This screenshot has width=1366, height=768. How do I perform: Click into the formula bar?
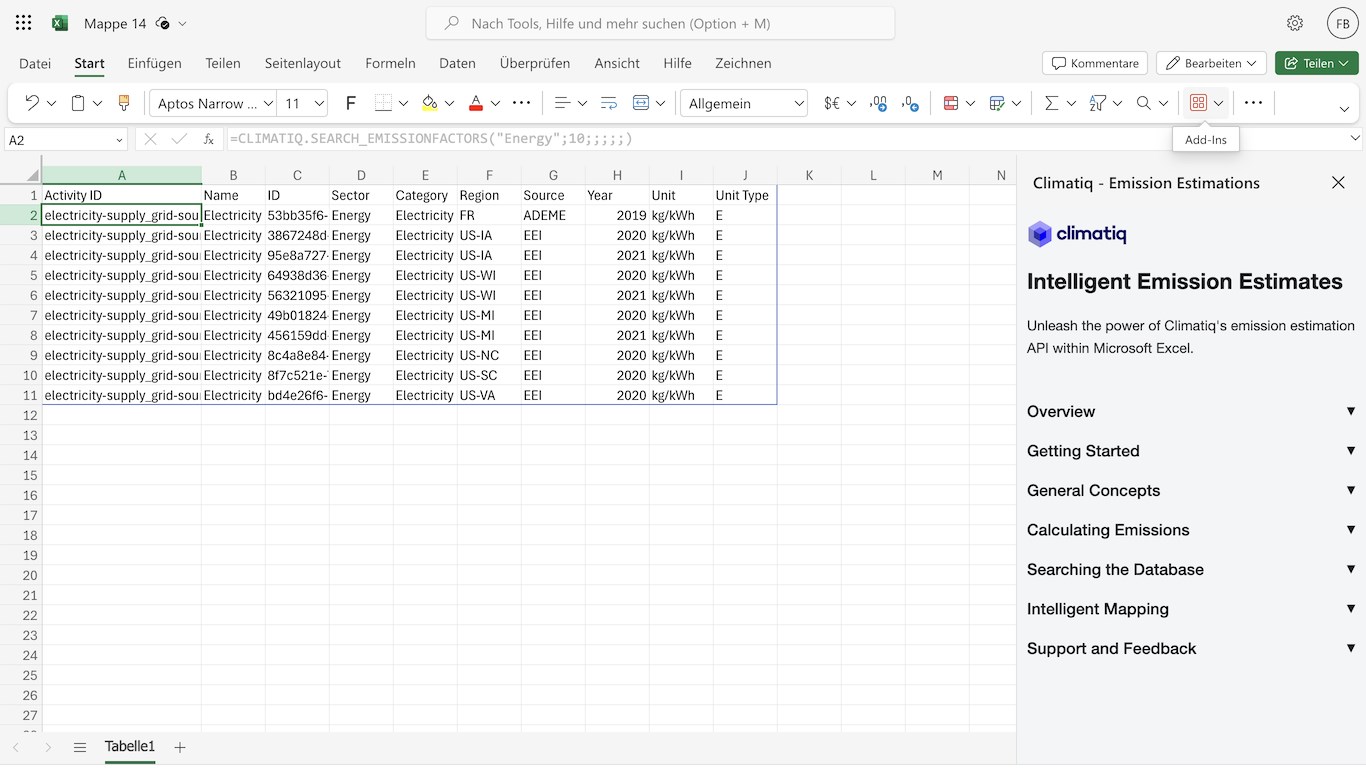click(785, 139)
